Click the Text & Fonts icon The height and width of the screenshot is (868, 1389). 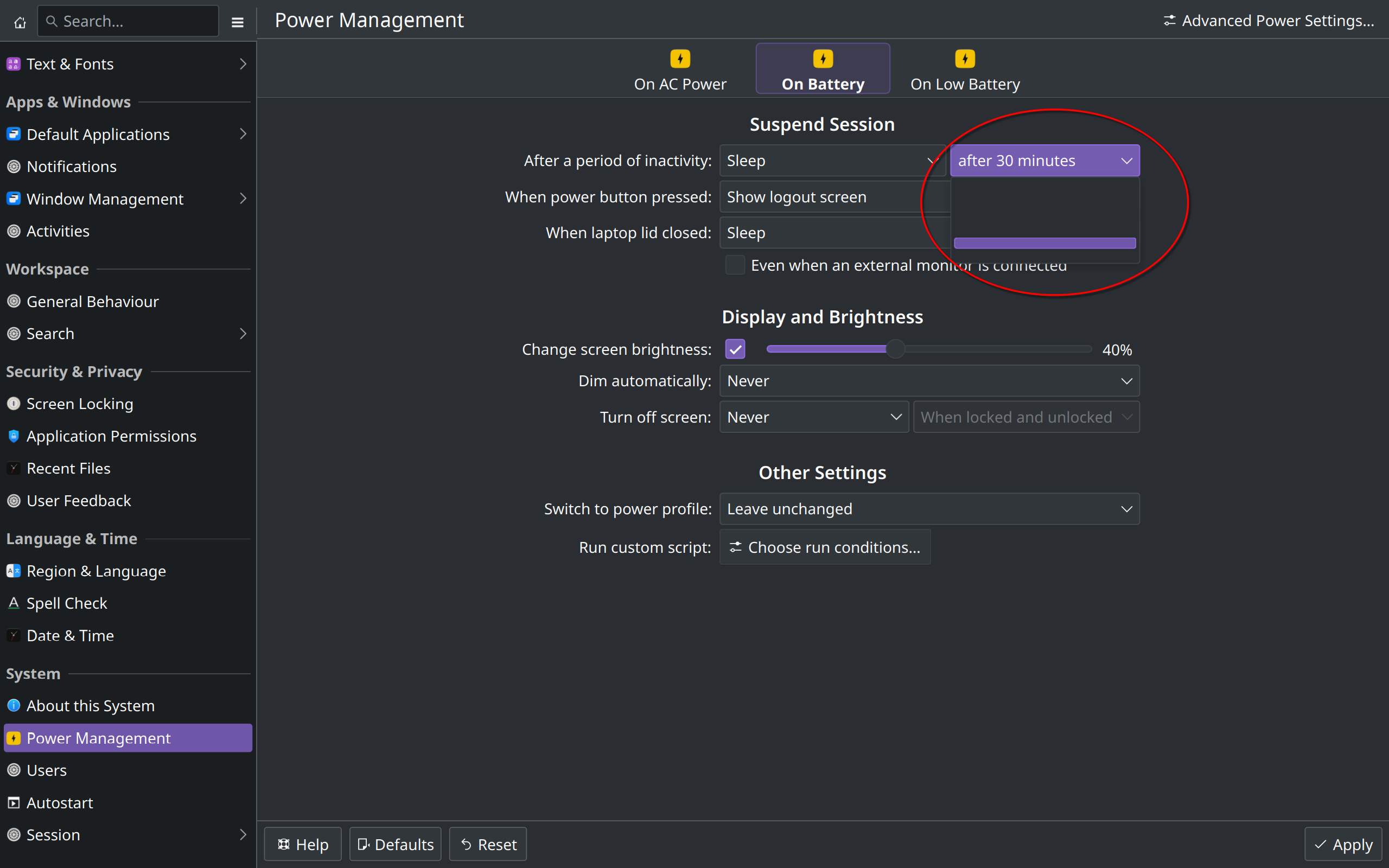(x=14, y=63)
